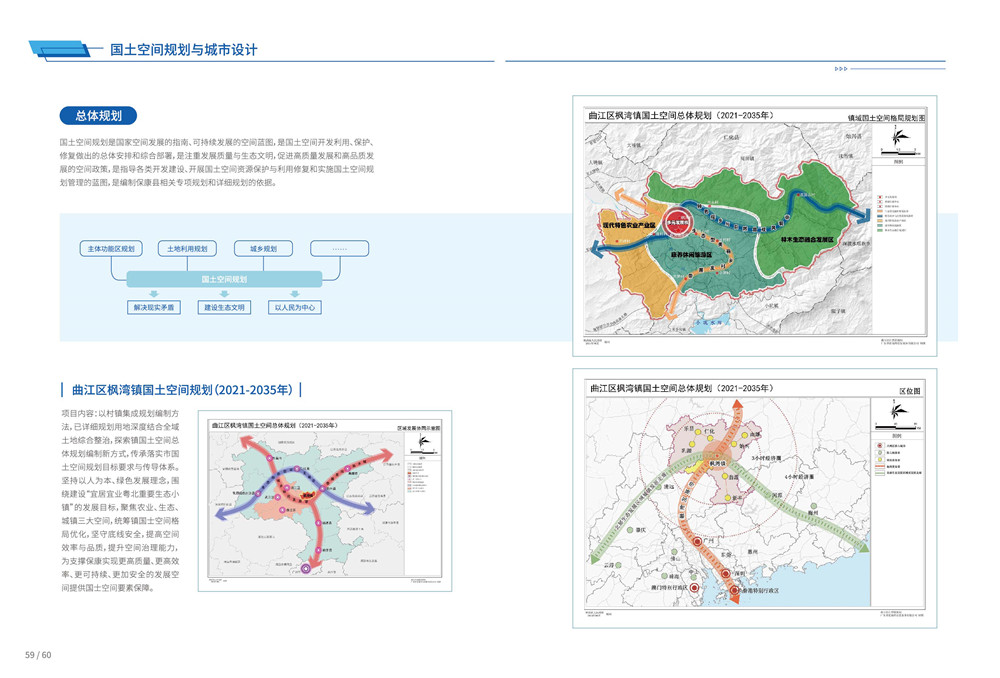This screenshot has width=1000, height=678.
Task: Click the north arrow compass on the 区域发展协同示意图 map
Action: (x=423, y=441)
